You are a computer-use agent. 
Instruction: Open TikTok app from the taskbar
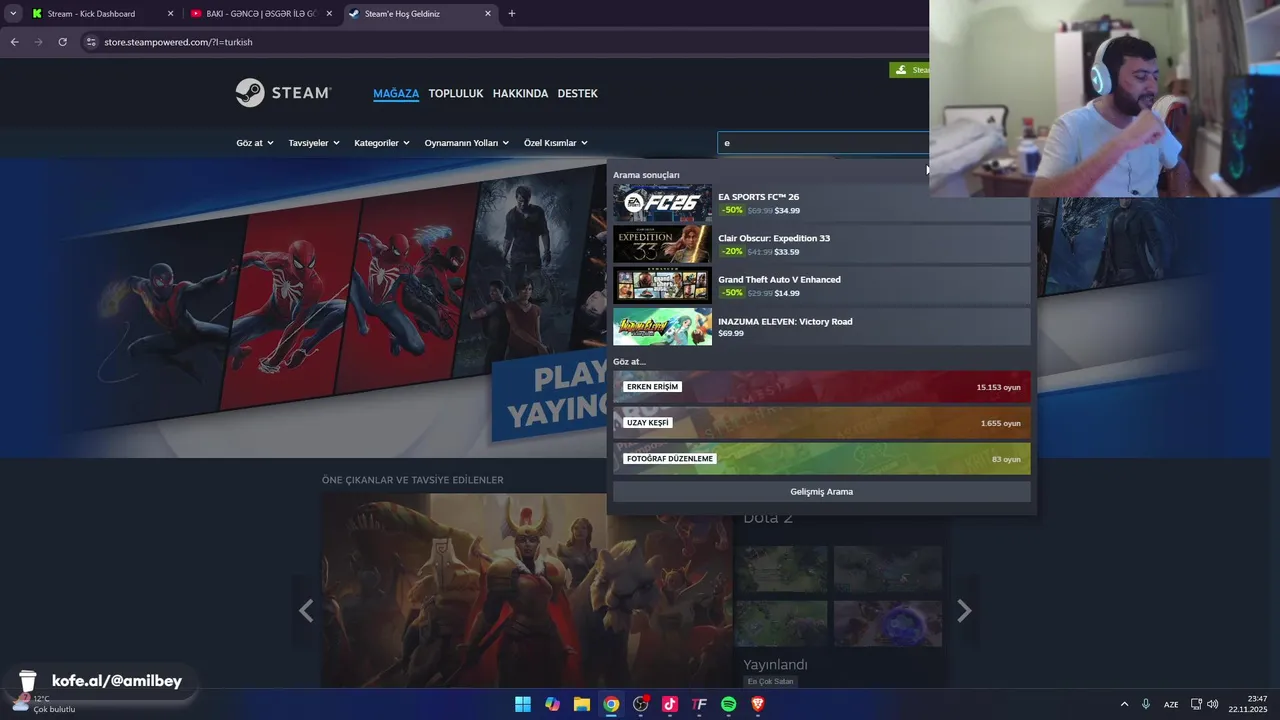[x=670, y=704]
